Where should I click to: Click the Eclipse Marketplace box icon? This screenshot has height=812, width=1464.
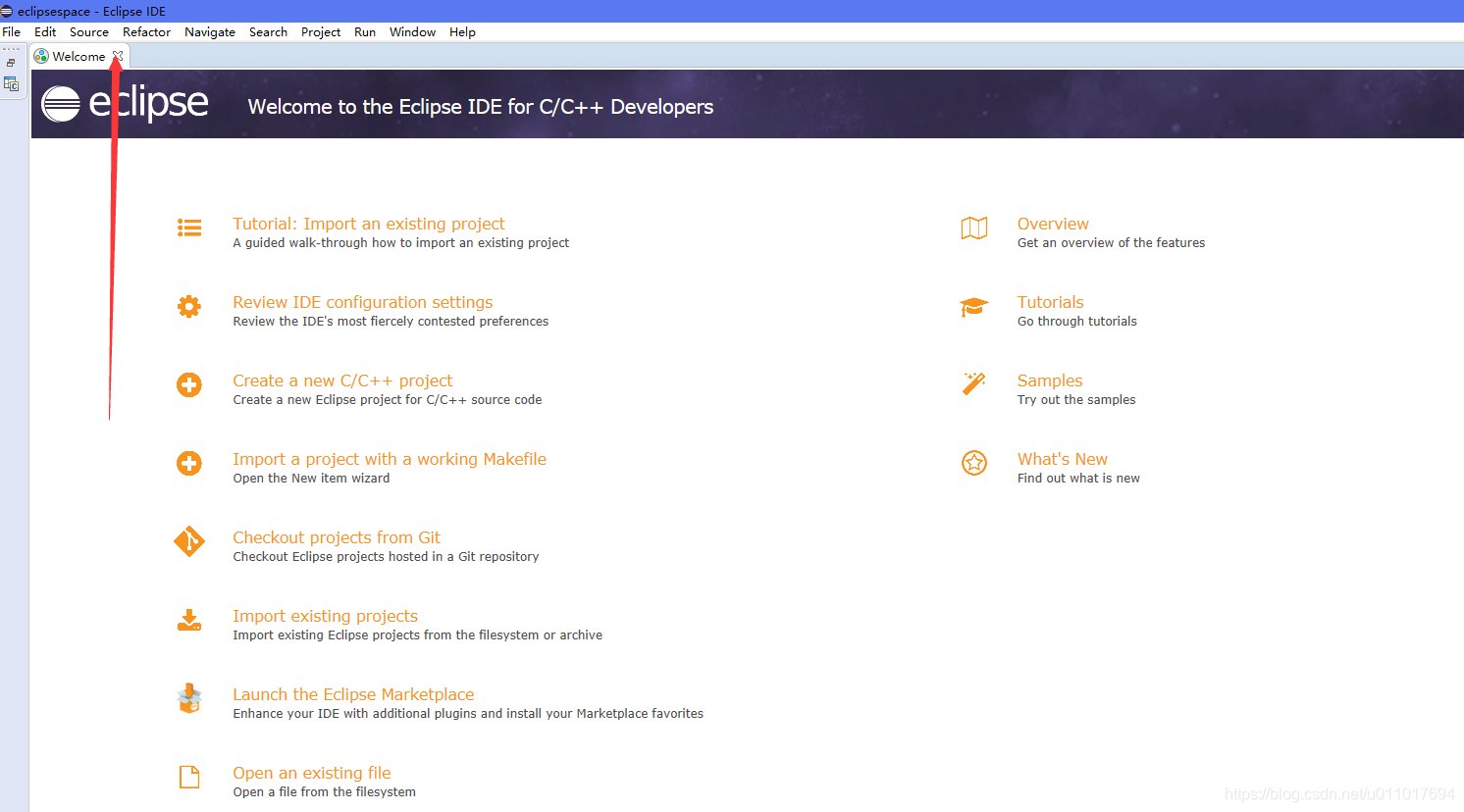tap(189, 698)
